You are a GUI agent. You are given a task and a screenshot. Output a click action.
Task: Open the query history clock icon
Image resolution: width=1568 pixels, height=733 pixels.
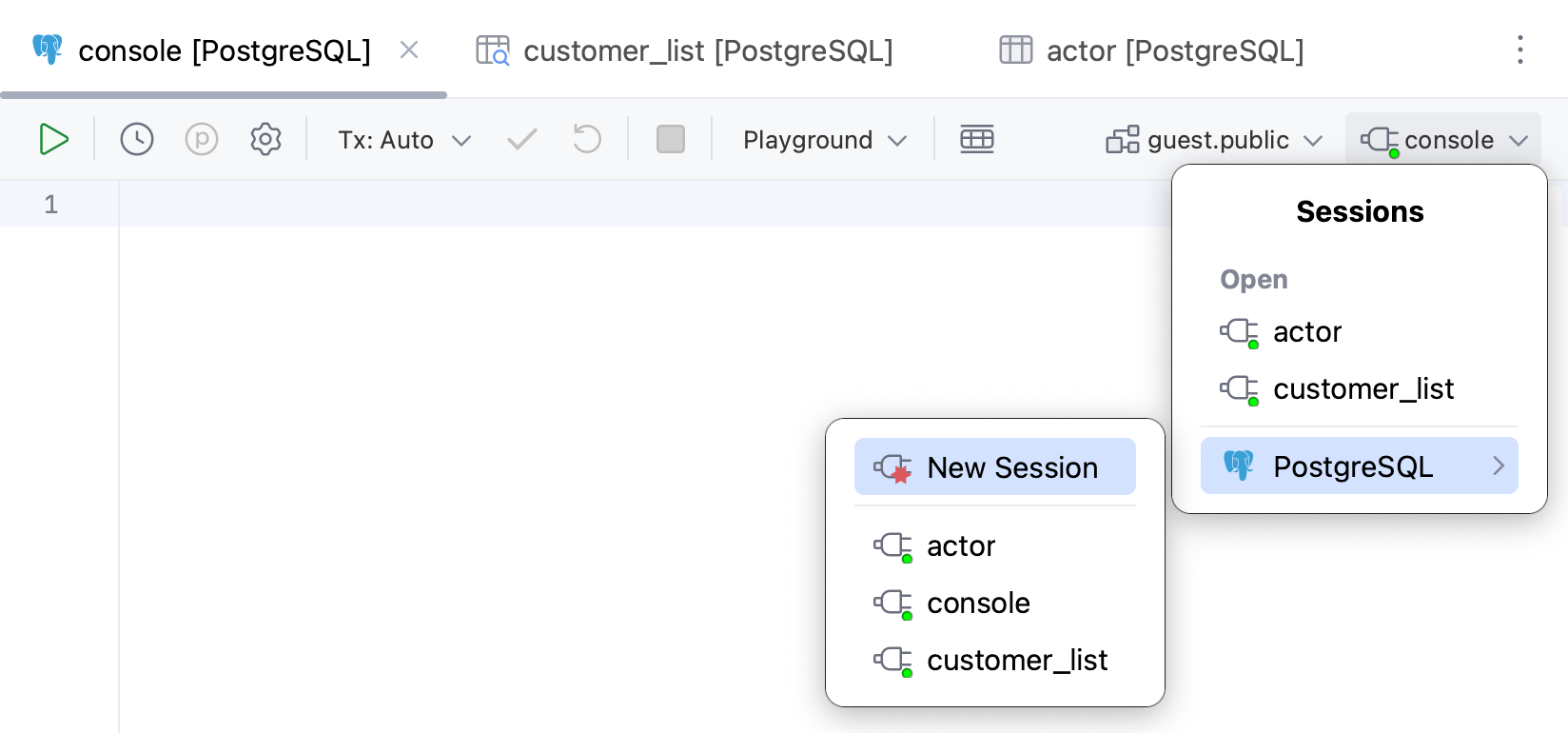(x=137, y=140)
